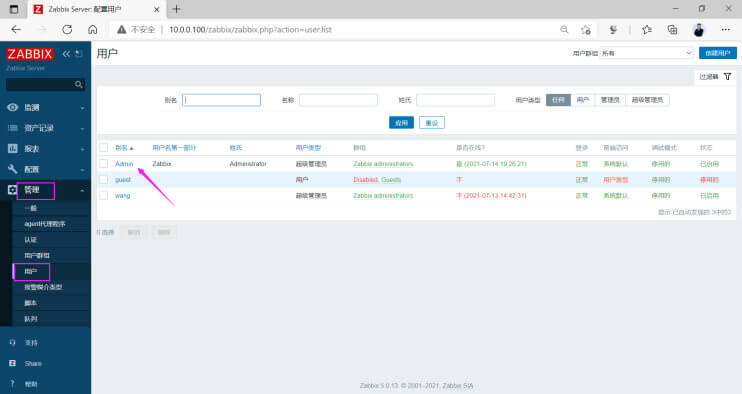Select the super admin user type filter
The width and height of the screenshot is (742, 394).
pos(647,100)
